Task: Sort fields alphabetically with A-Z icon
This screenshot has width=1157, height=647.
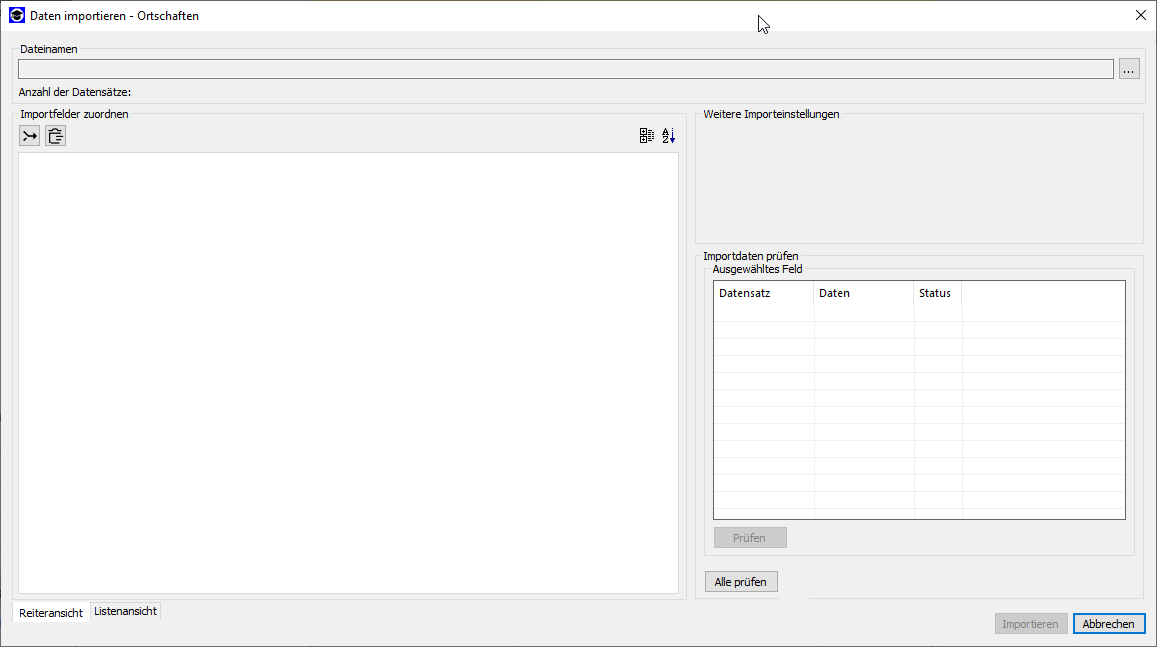Action: 669,136
